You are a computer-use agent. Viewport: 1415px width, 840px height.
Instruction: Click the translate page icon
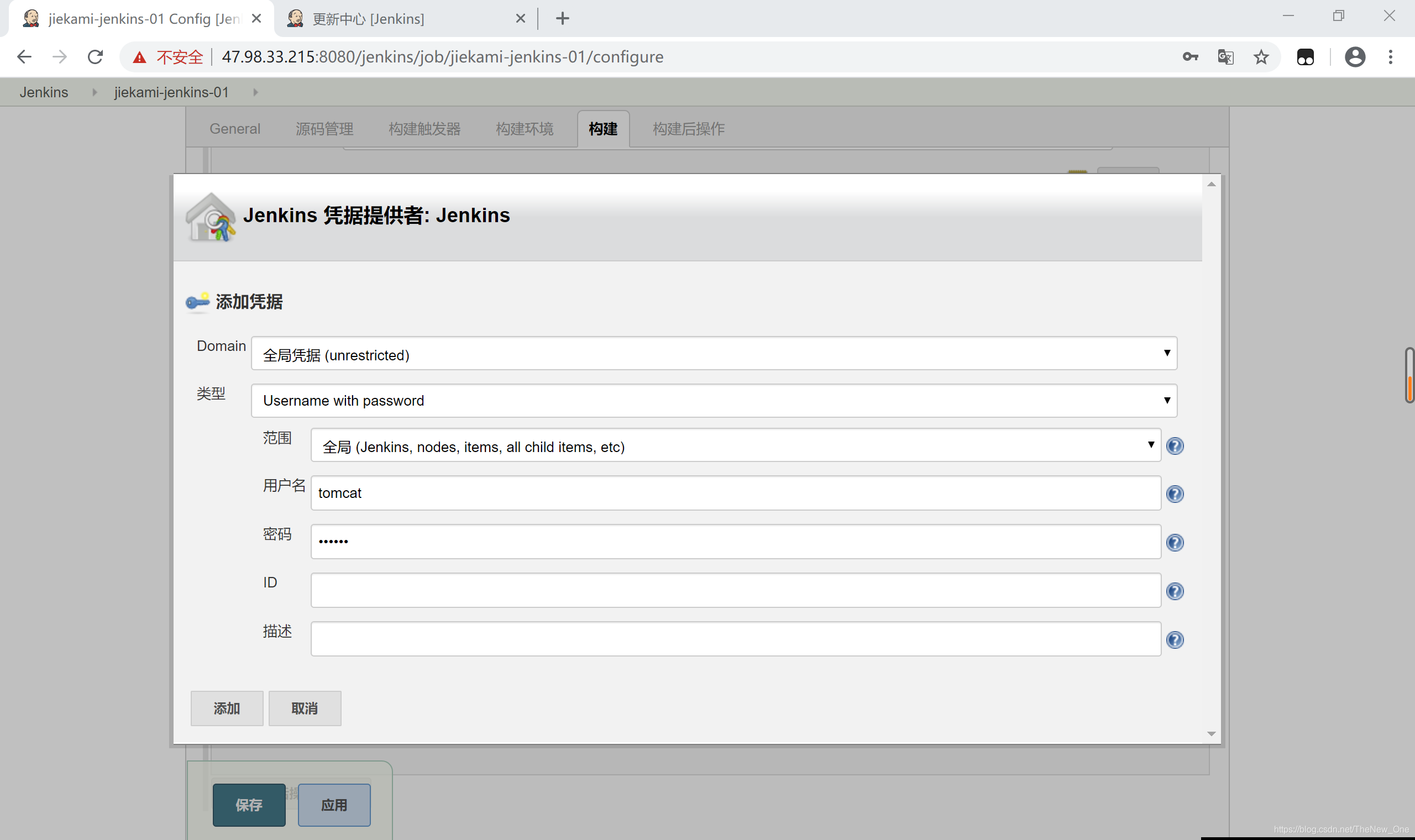click(x=1225, y=56)
